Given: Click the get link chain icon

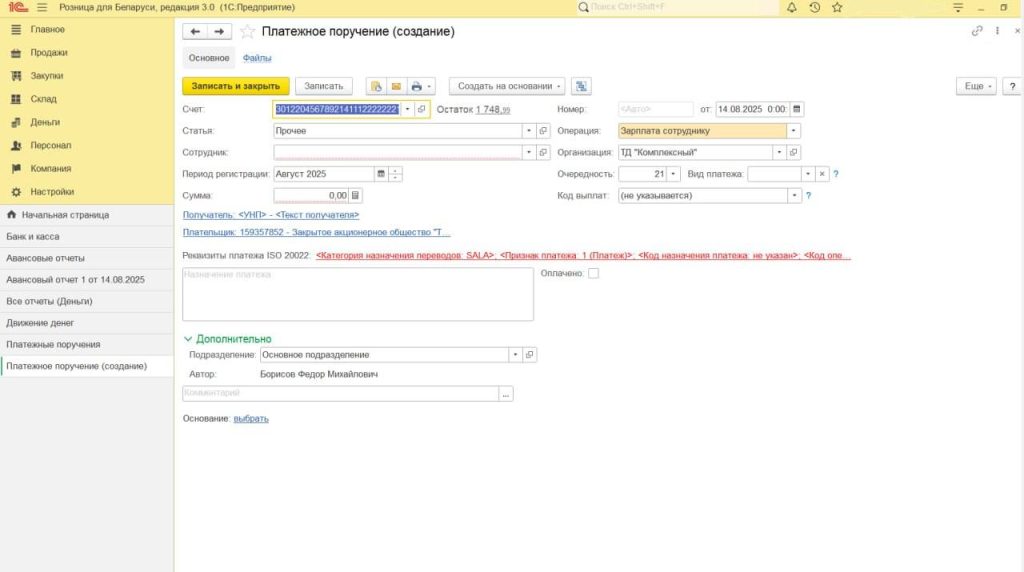Looking at the screenshot, I should click(977, 31).
